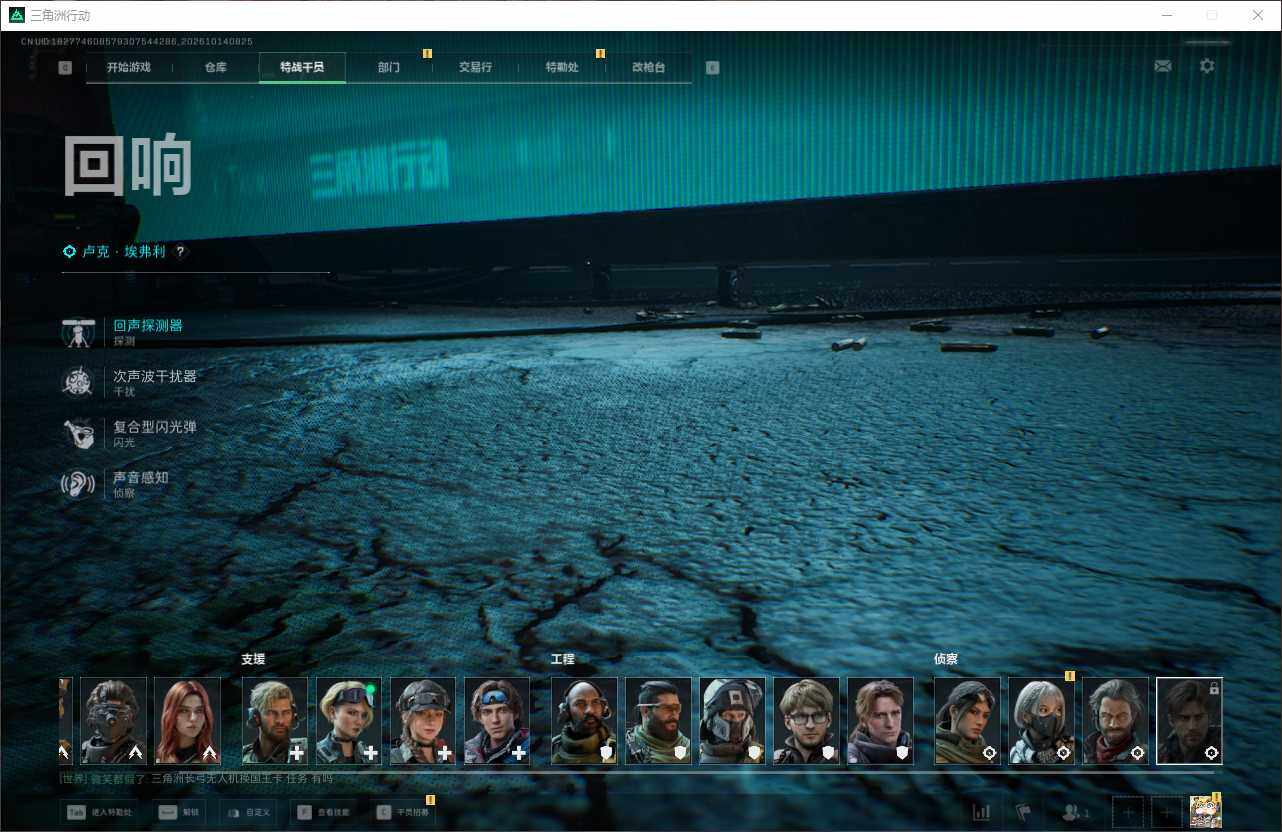Click the Q key icon left of tabs

65,68
